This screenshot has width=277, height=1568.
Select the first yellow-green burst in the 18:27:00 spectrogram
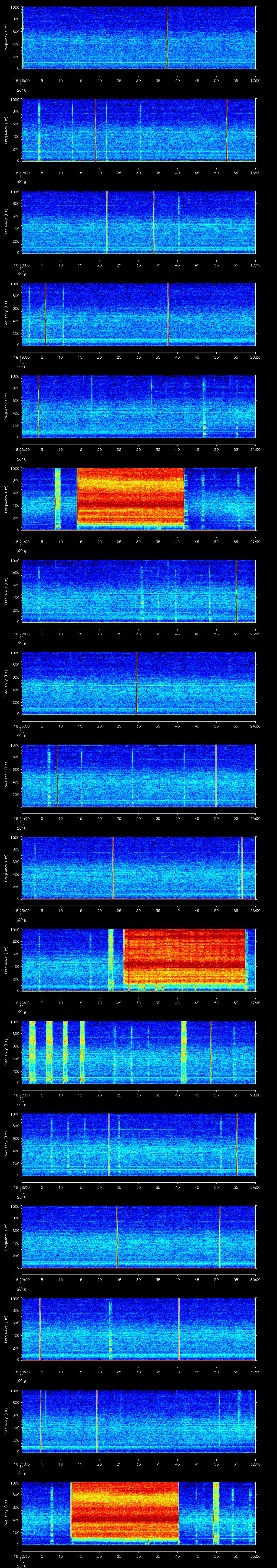pos(32,1051)
